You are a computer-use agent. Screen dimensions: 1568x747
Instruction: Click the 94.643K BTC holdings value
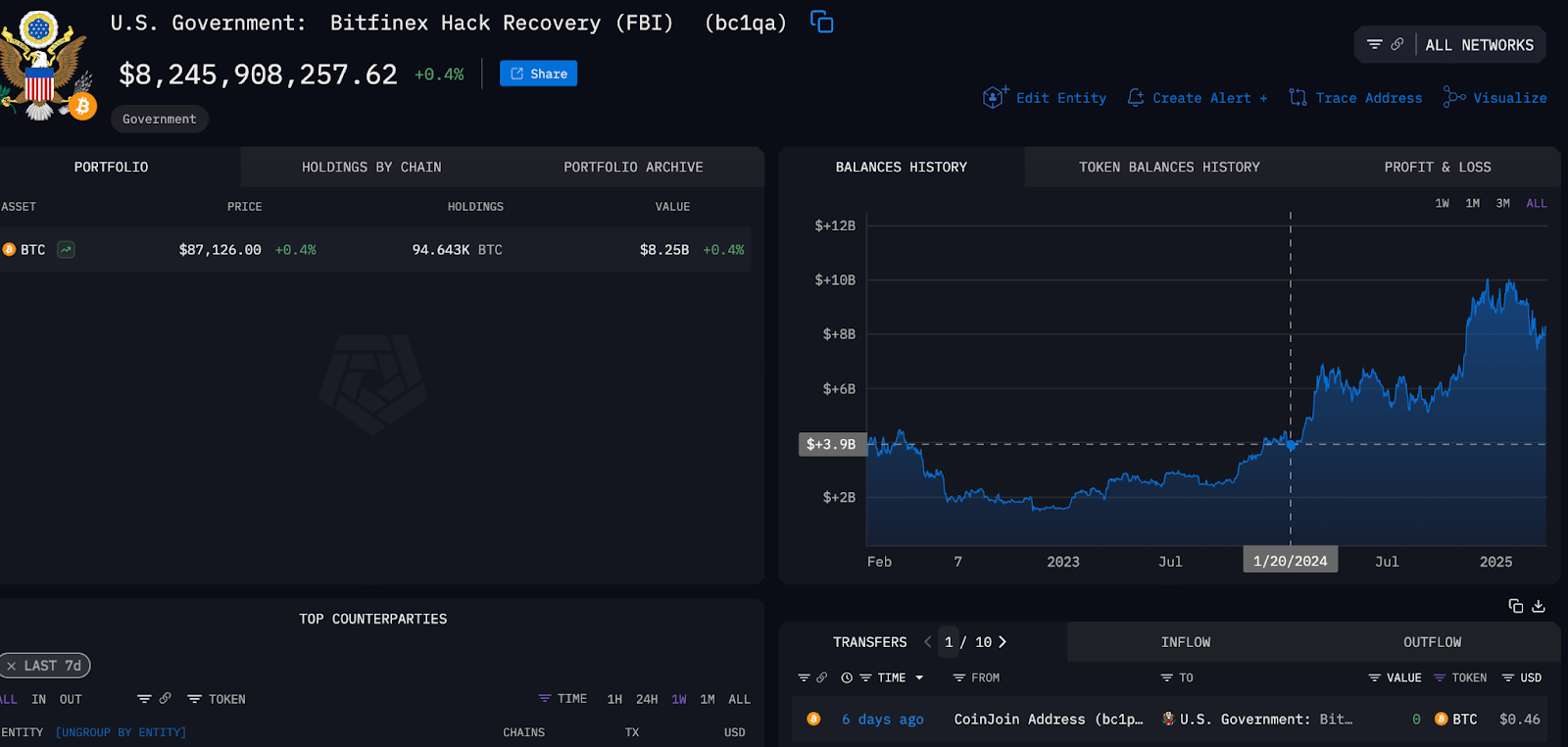tap(457, 250)
